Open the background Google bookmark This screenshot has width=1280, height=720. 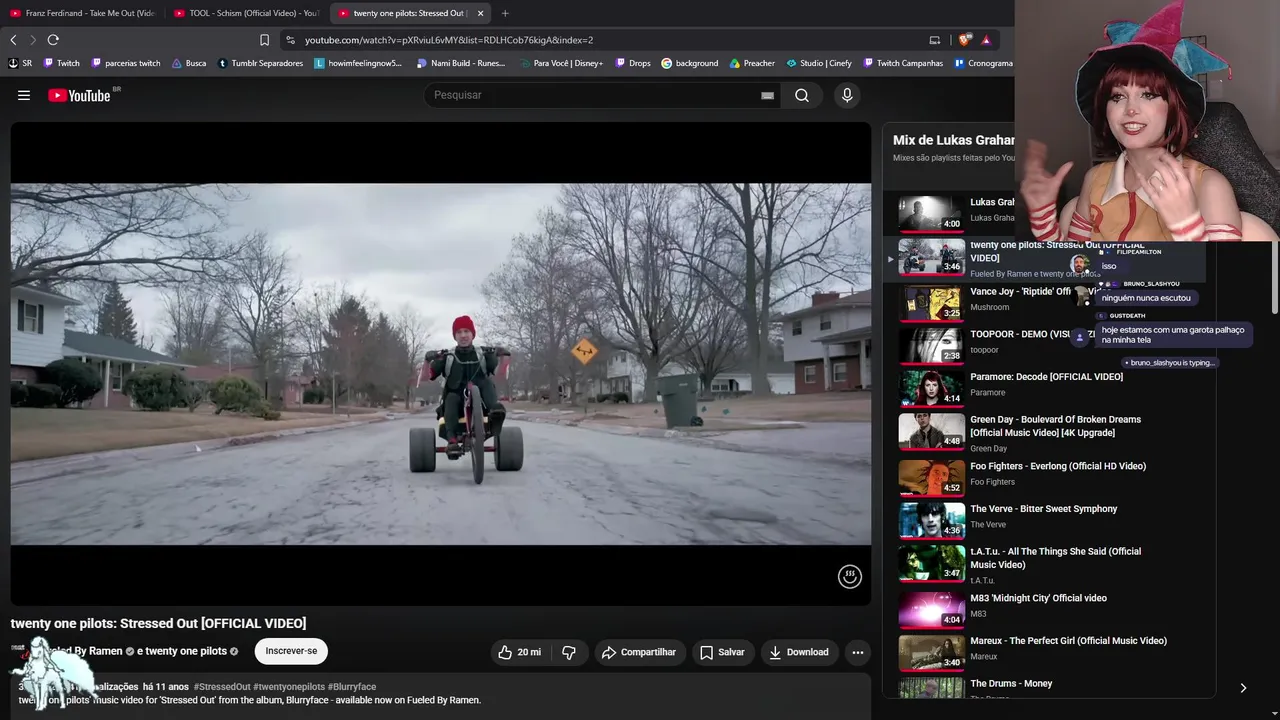pos(690,63)
